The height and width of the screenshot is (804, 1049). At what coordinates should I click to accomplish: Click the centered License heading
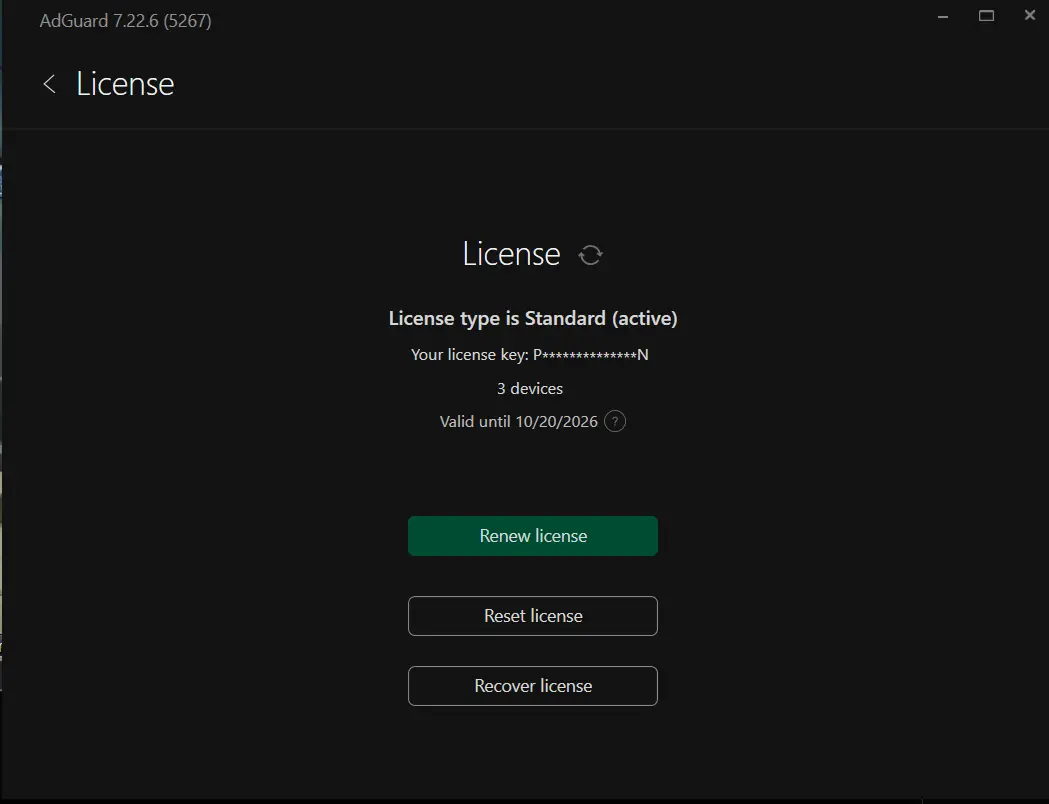tap(511, 254)
